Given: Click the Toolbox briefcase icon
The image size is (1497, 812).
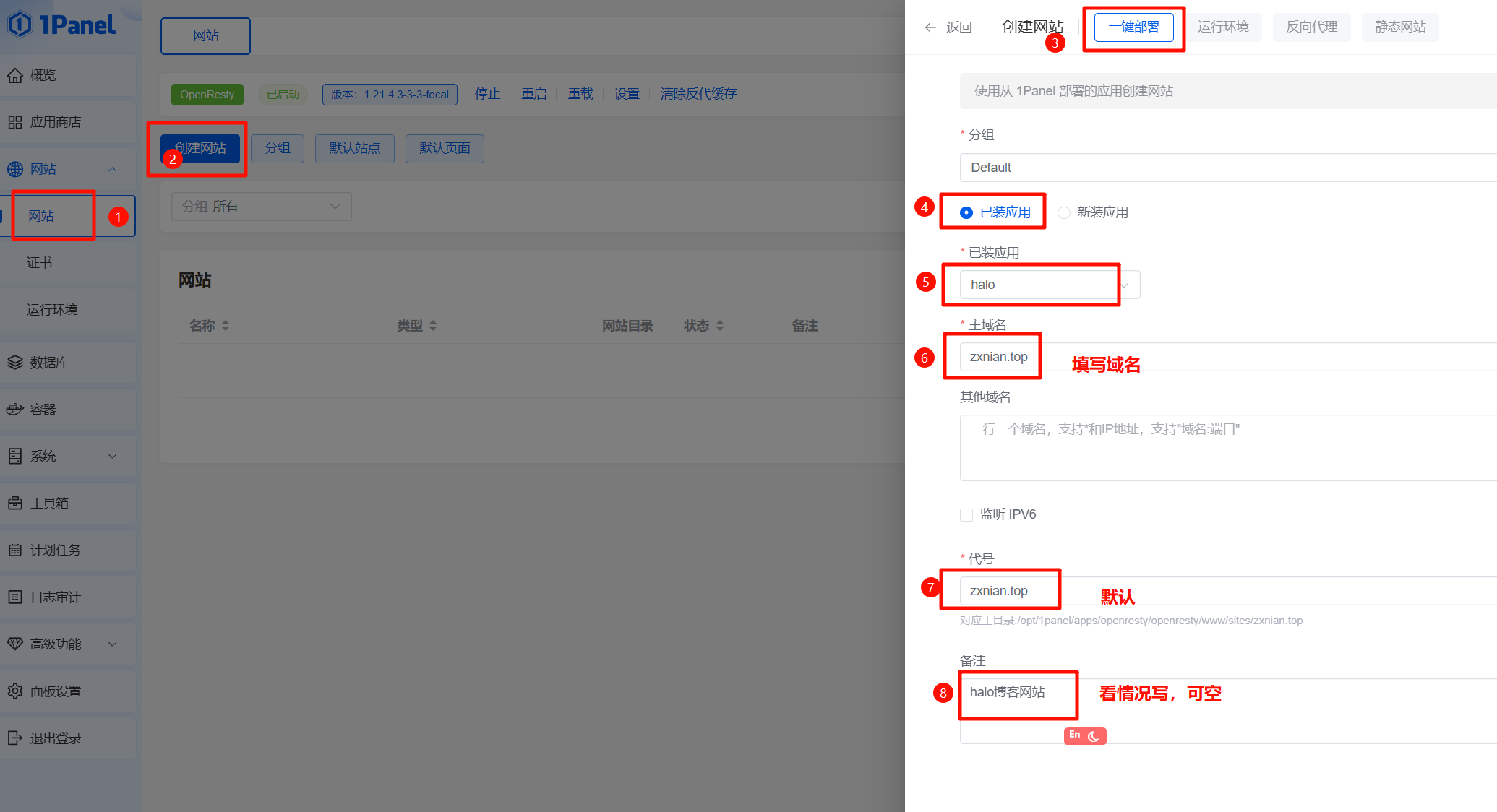Looking at the screenshot, I should (x=15, y=503).
